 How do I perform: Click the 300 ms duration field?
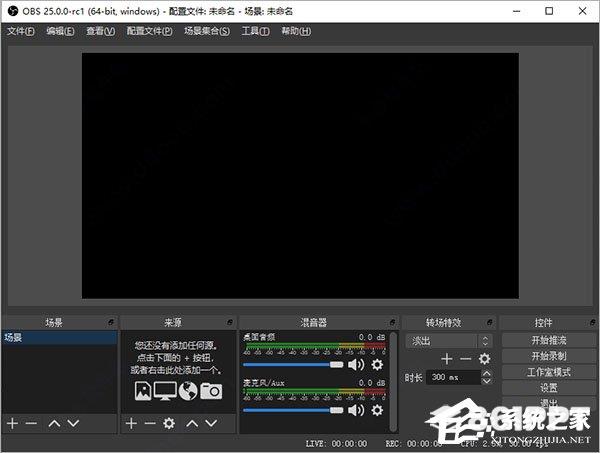click(x=453, y=377)
